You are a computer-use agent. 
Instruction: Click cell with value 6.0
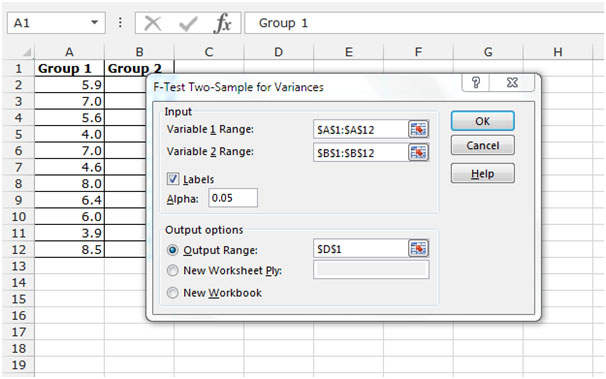(70, 217)
